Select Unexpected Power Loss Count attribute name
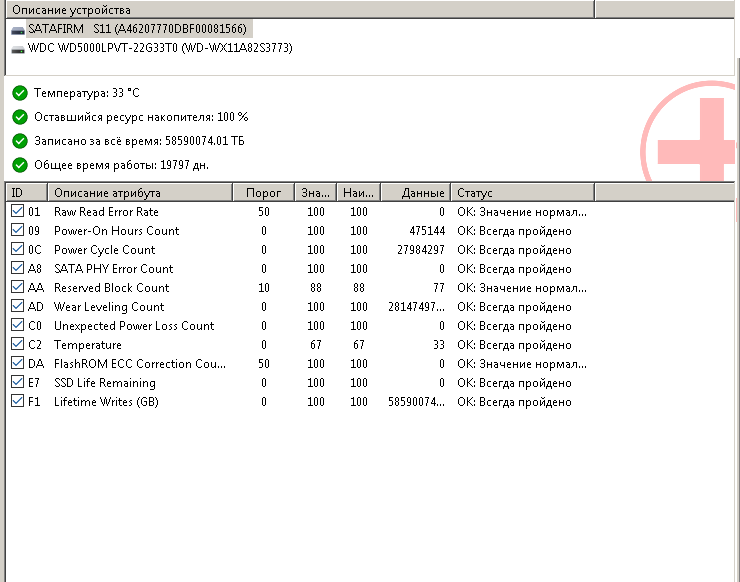This screenshot has width=740, height=582. pyautogui.click(x=134, y=326)
